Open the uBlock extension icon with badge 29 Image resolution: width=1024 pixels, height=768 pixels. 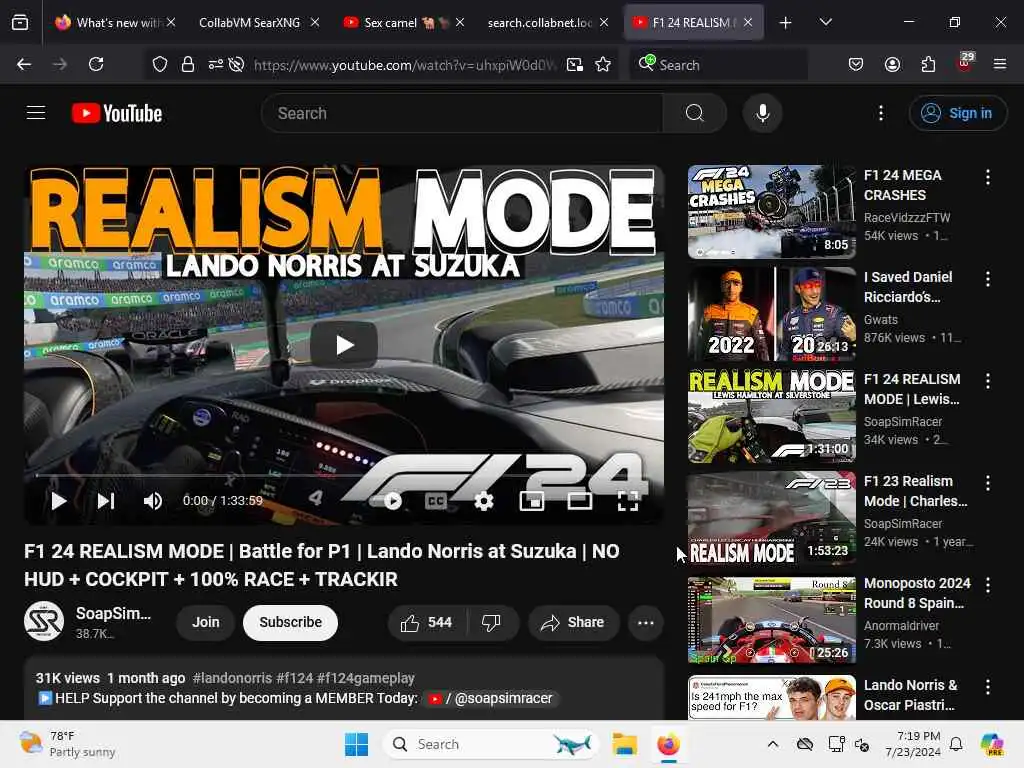[x=965, y=63]
